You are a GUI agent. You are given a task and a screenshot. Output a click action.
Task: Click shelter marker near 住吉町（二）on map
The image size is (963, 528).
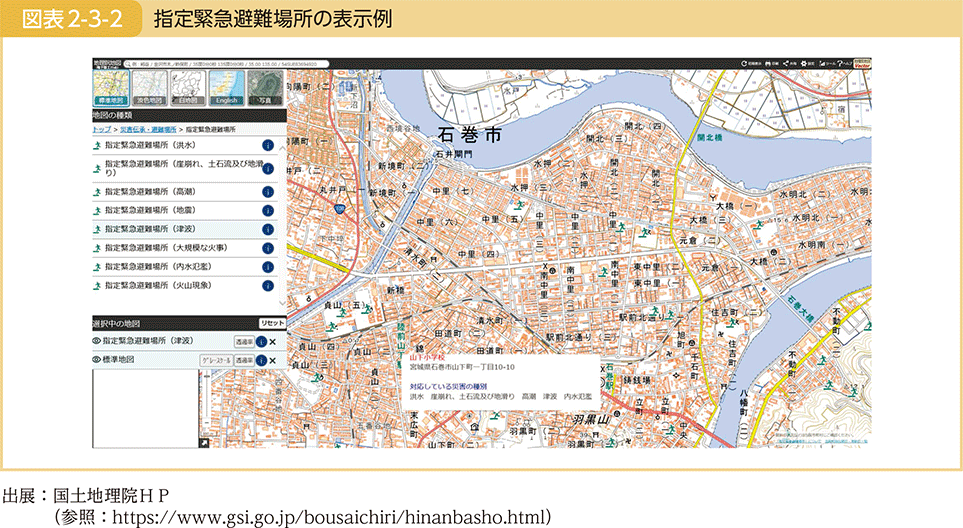(x=733, y=322)
